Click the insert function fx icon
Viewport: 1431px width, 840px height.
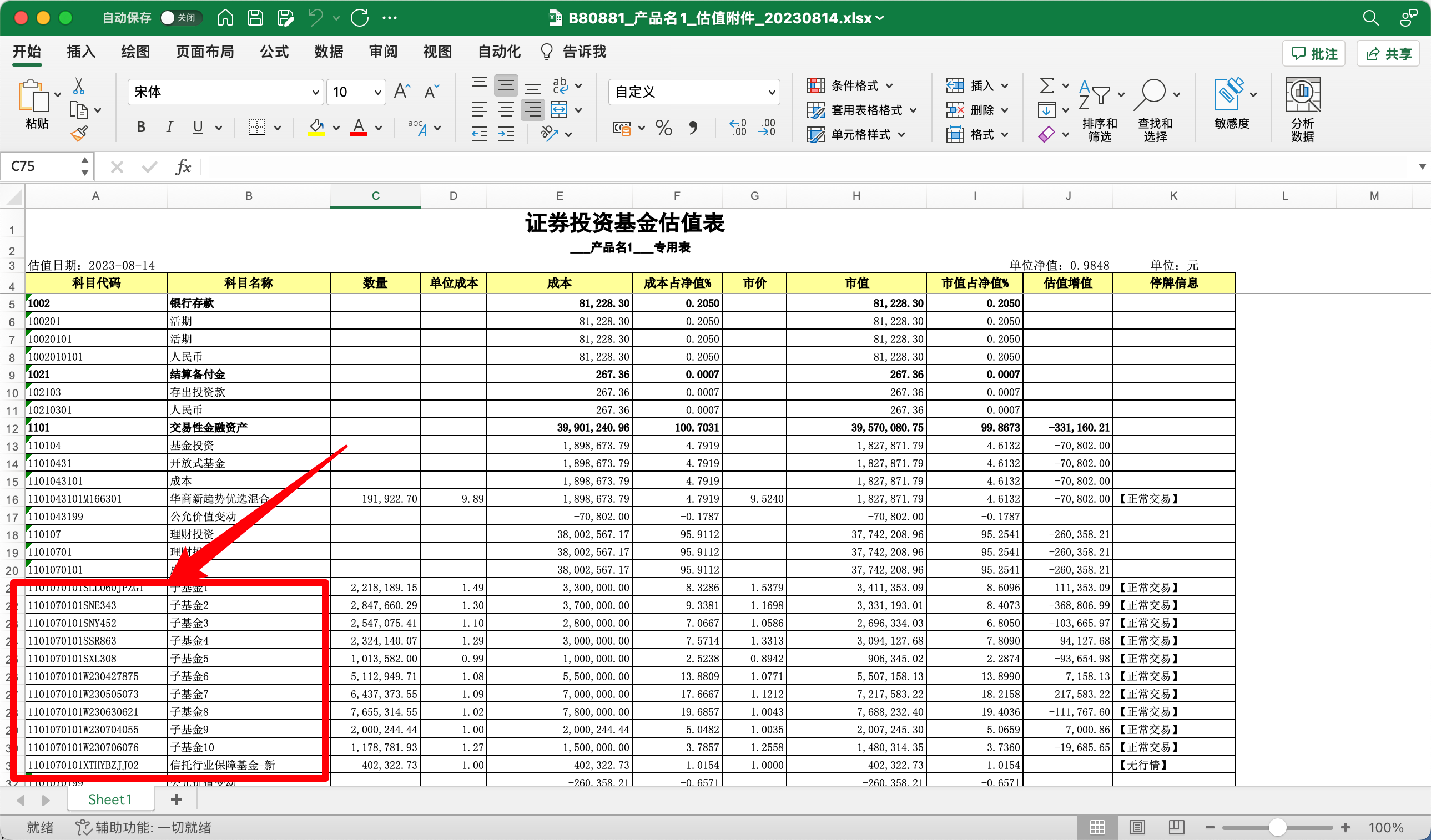click(x=183, y=166)
